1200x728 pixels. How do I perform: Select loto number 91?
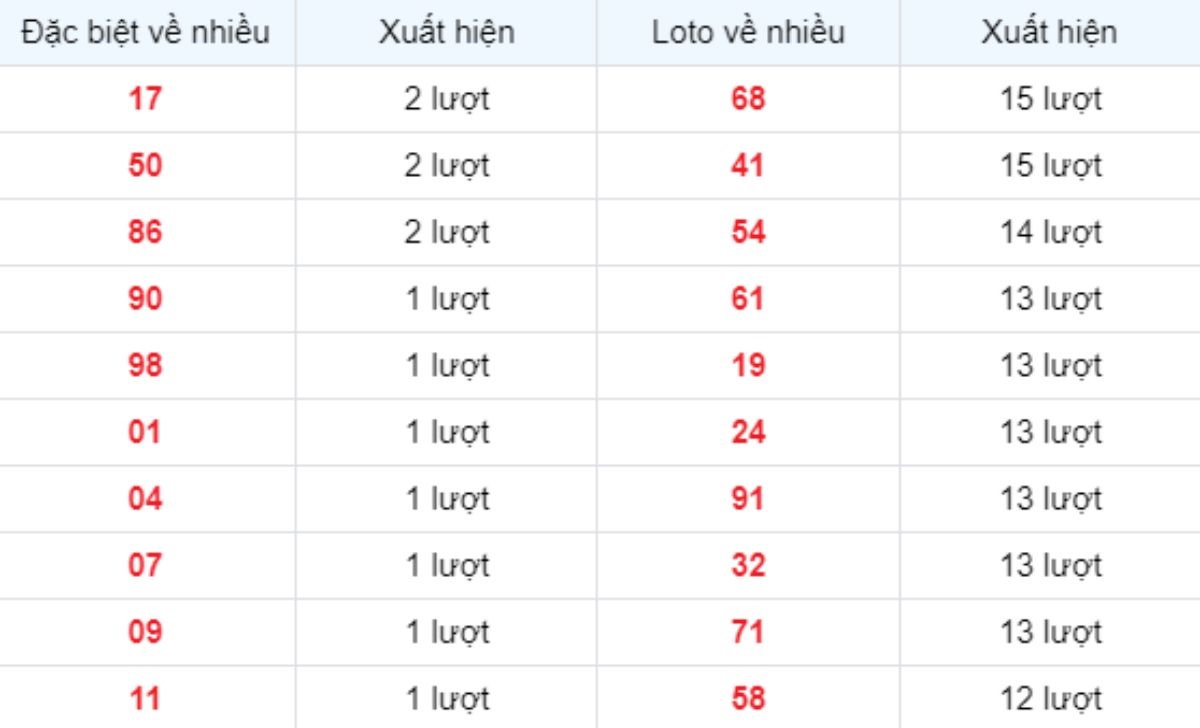click(x=748, y=498)
